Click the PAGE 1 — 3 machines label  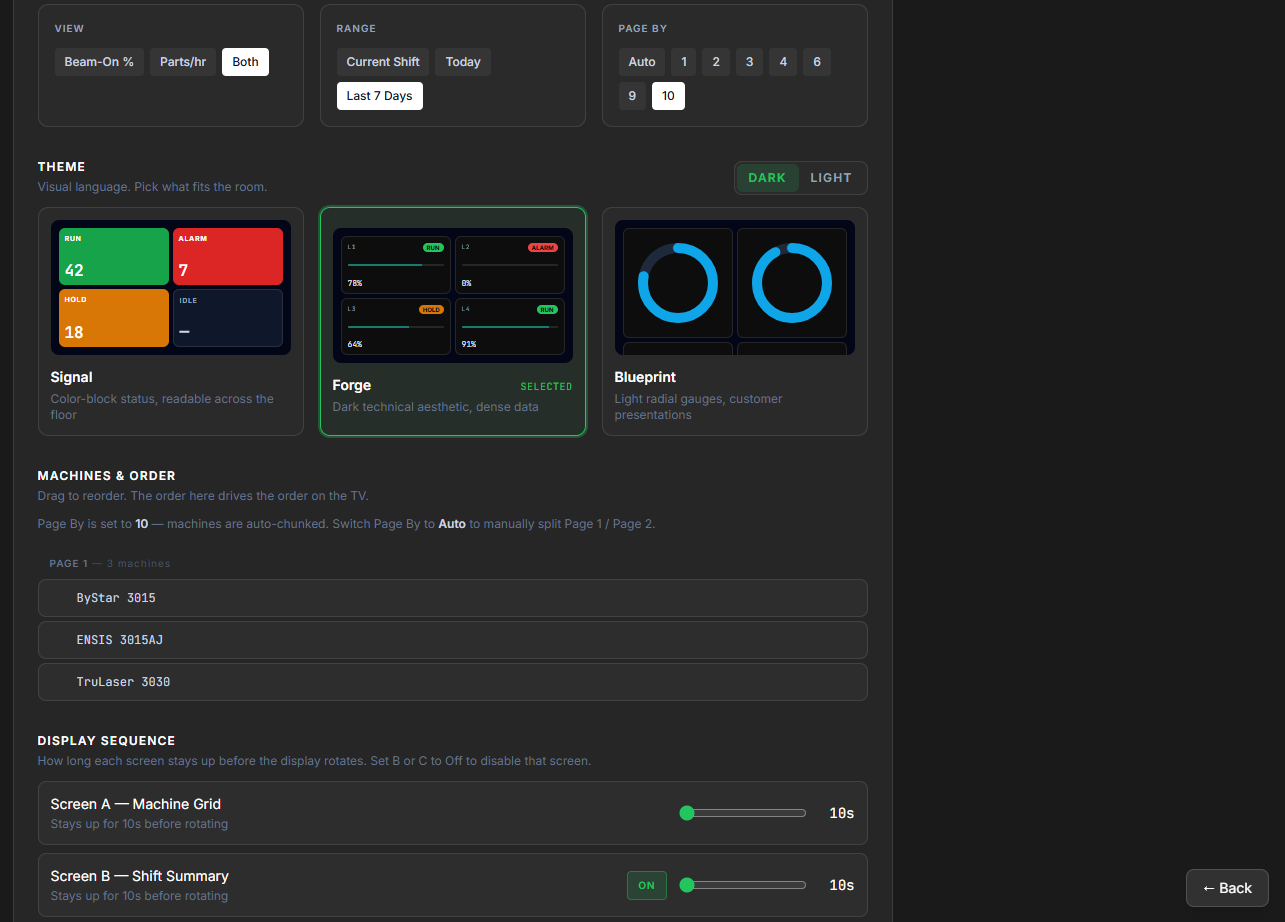coord(110,564)
